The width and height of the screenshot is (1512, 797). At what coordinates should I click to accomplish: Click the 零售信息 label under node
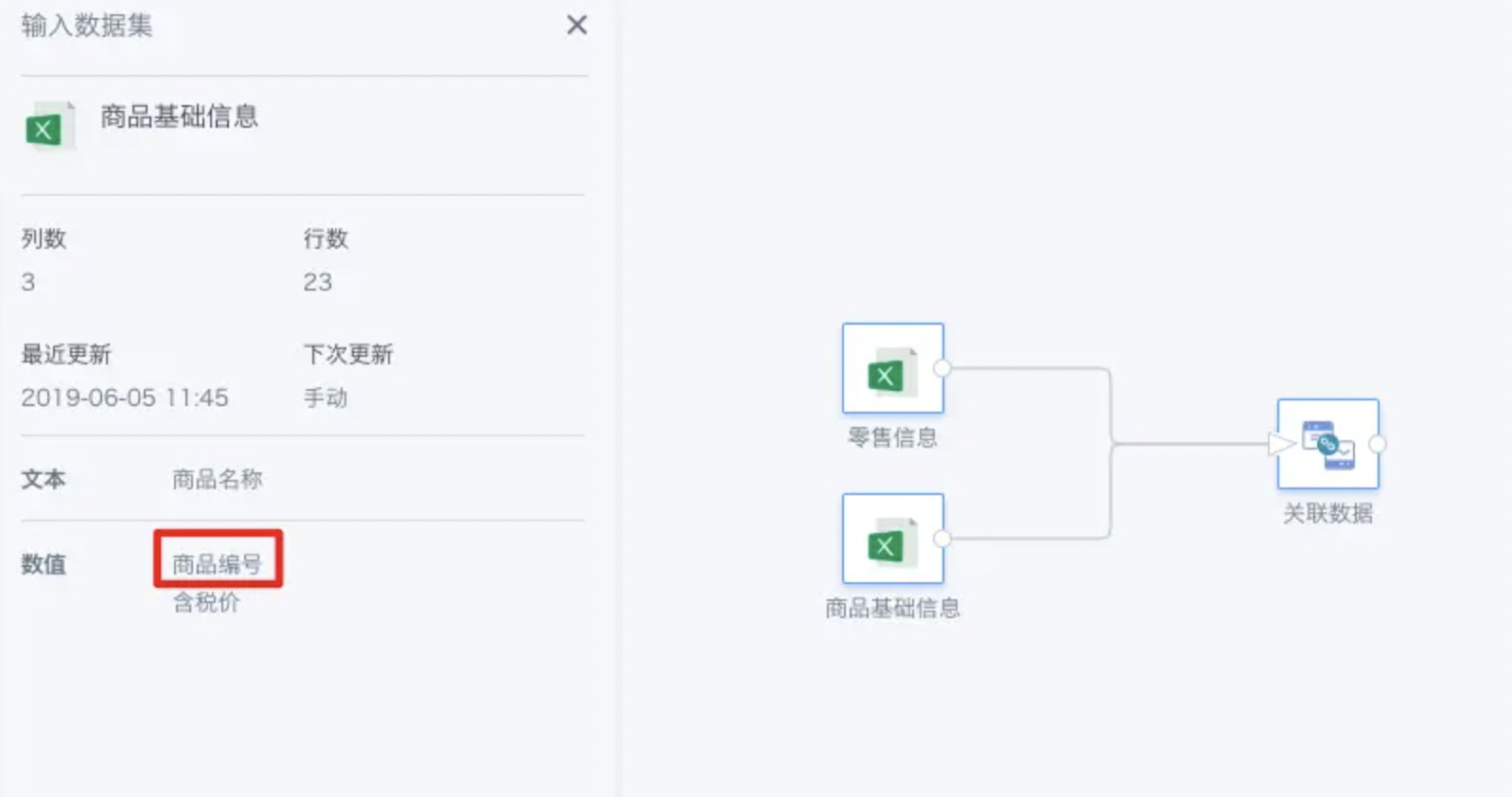pyautogui.click(x=892, y=437)
